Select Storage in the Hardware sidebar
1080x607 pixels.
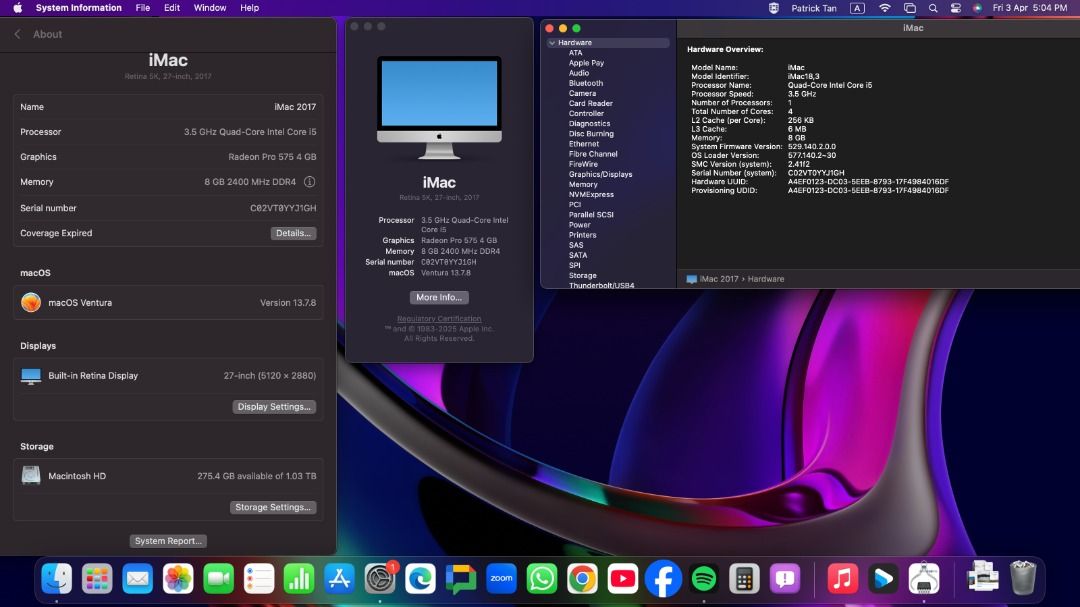(x=582, y=276)
